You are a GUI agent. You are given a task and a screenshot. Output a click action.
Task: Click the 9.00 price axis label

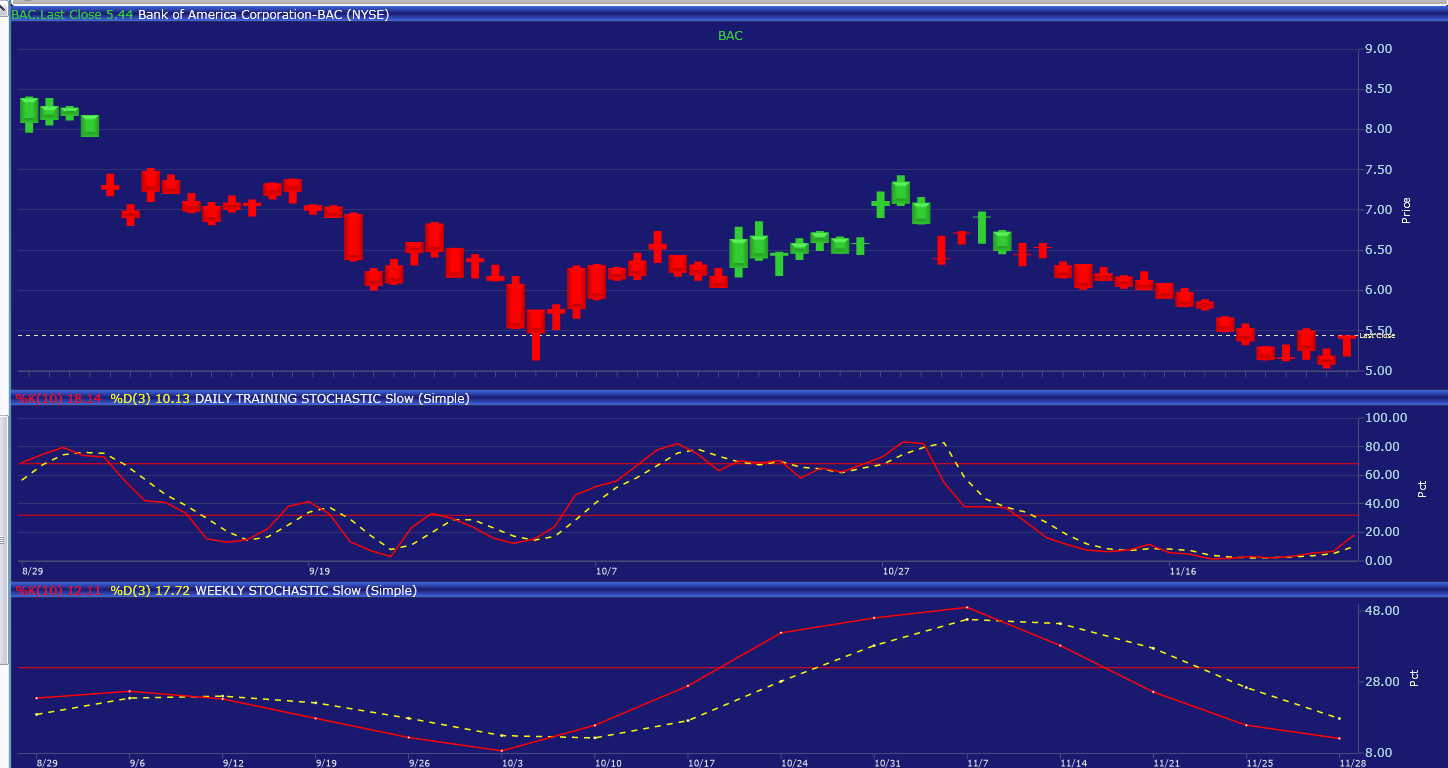(x=1378, y=49)
